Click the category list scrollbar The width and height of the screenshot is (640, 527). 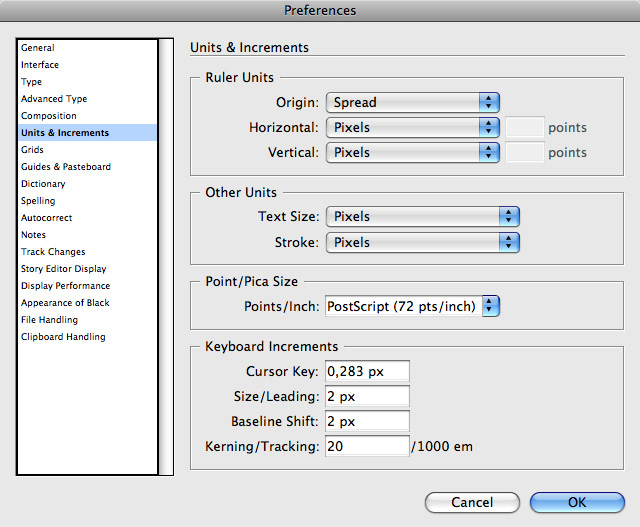pos(166,257)
